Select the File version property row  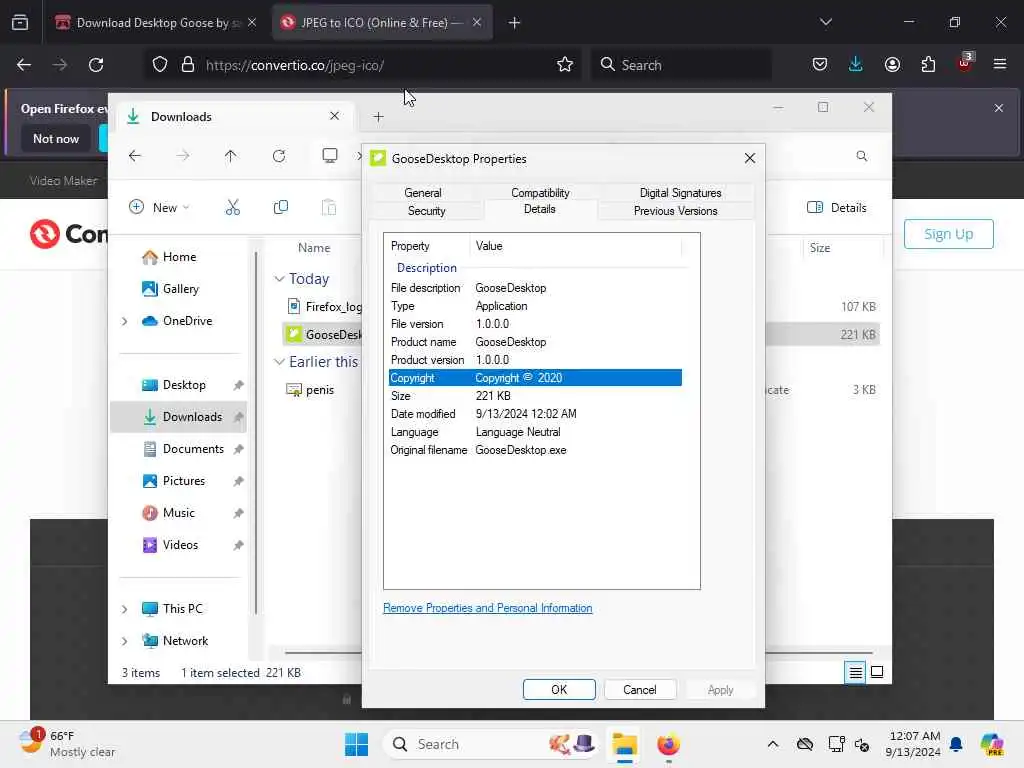tap(536, 324)
